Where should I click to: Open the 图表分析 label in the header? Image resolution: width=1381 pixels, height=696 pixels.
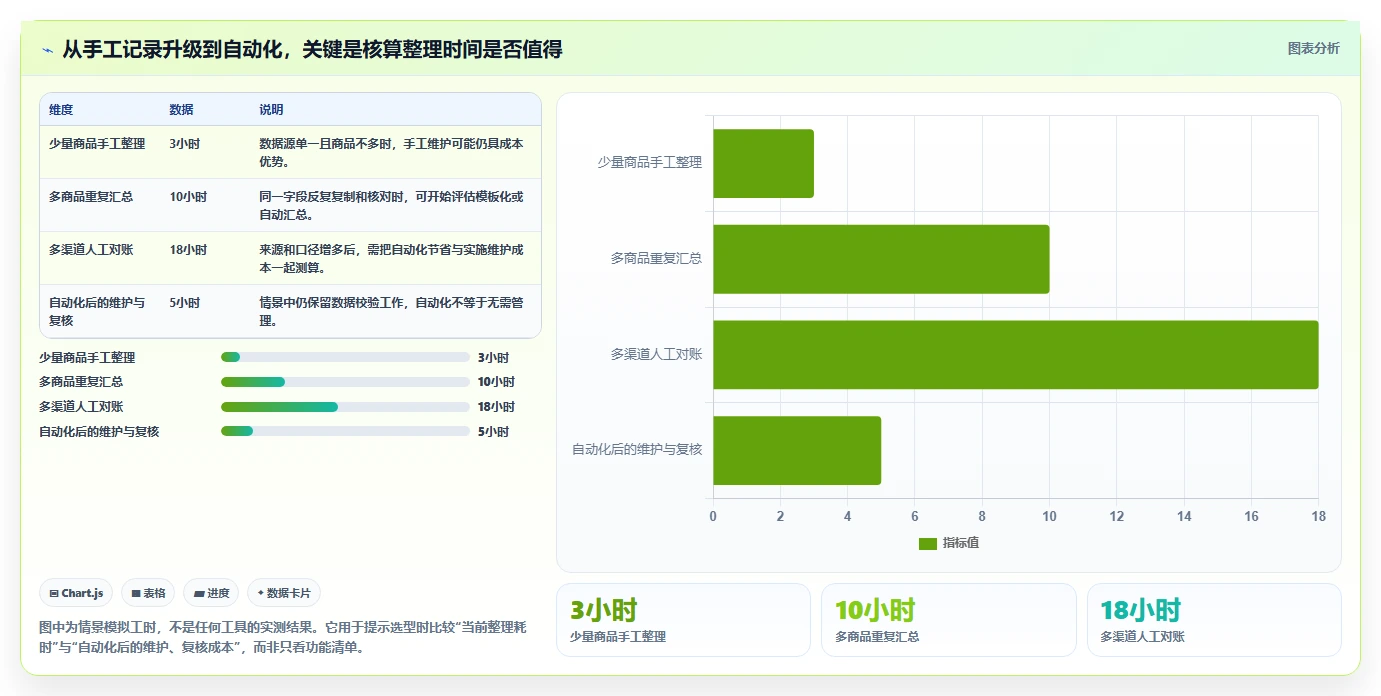click(1313, 48)
